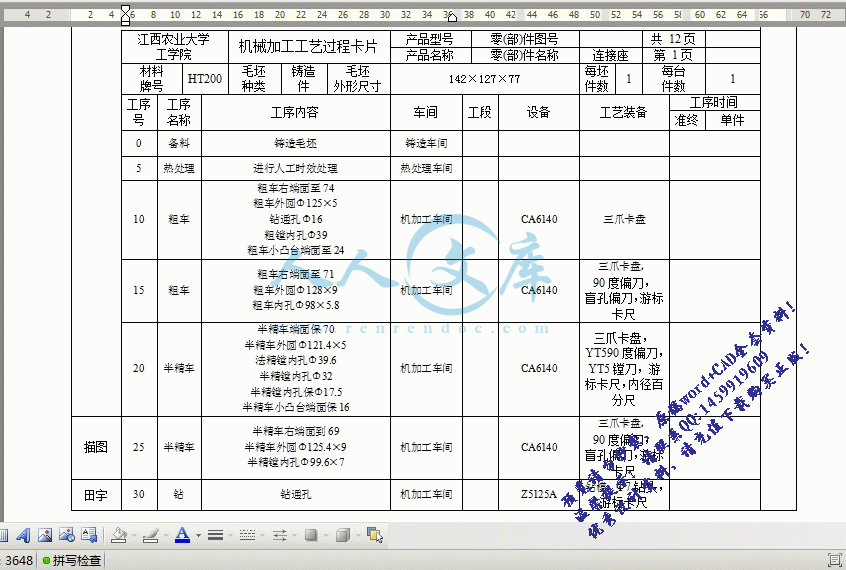Open the arrow style icon
The image size is (846, 570).
pyautogui.click(x=279, y=535)
